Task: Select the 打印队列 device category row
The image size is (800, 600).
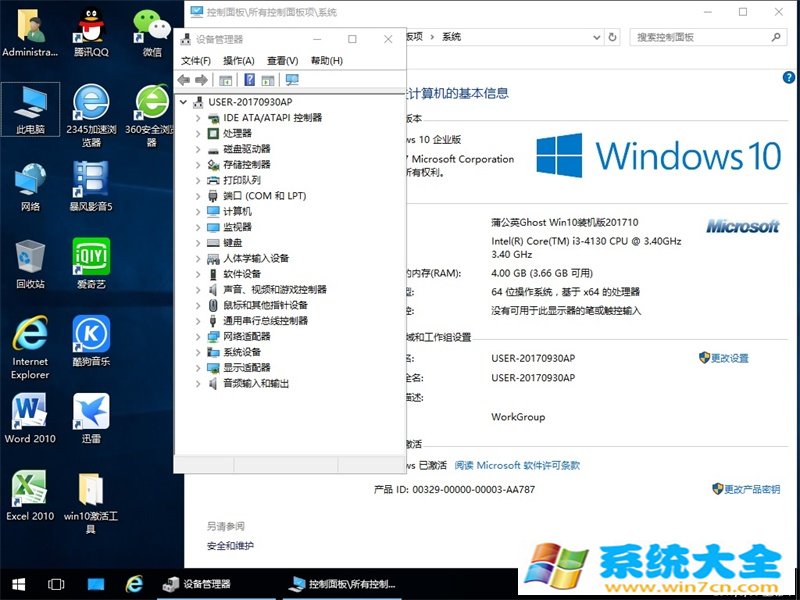Action: point(234,180)
